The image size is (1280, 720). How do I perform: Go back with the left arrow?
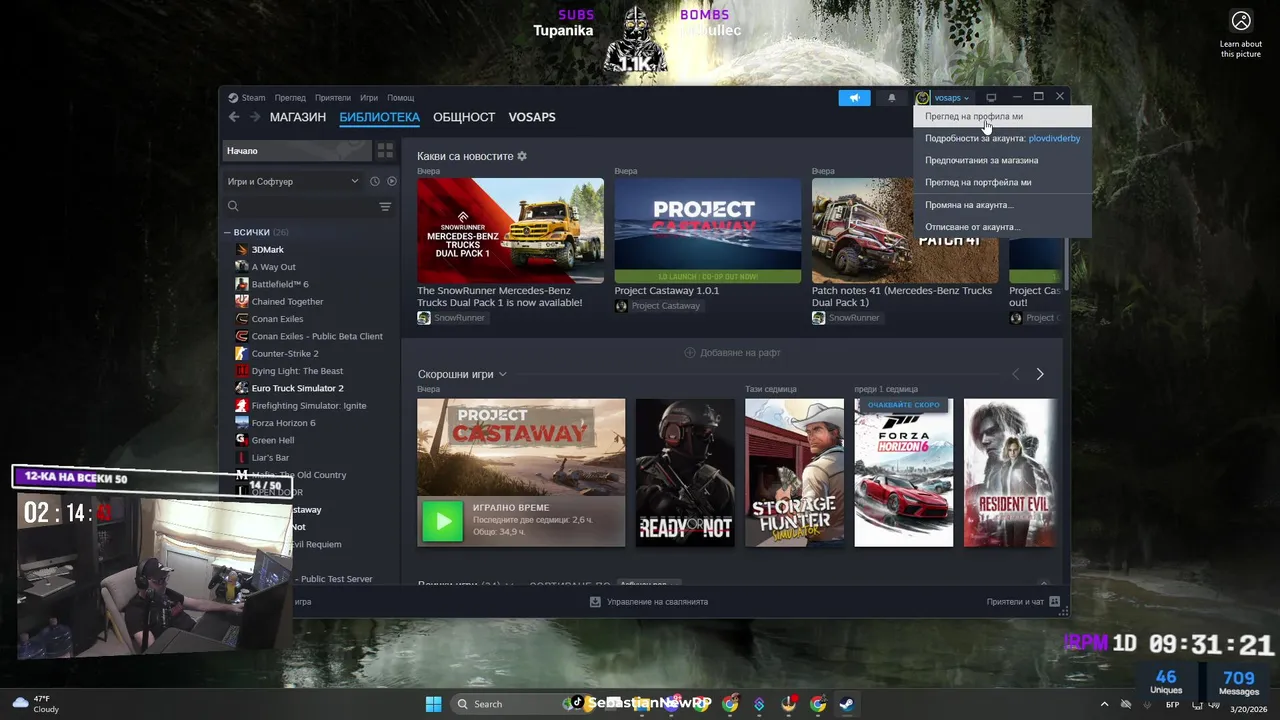[x=234, y=117]
